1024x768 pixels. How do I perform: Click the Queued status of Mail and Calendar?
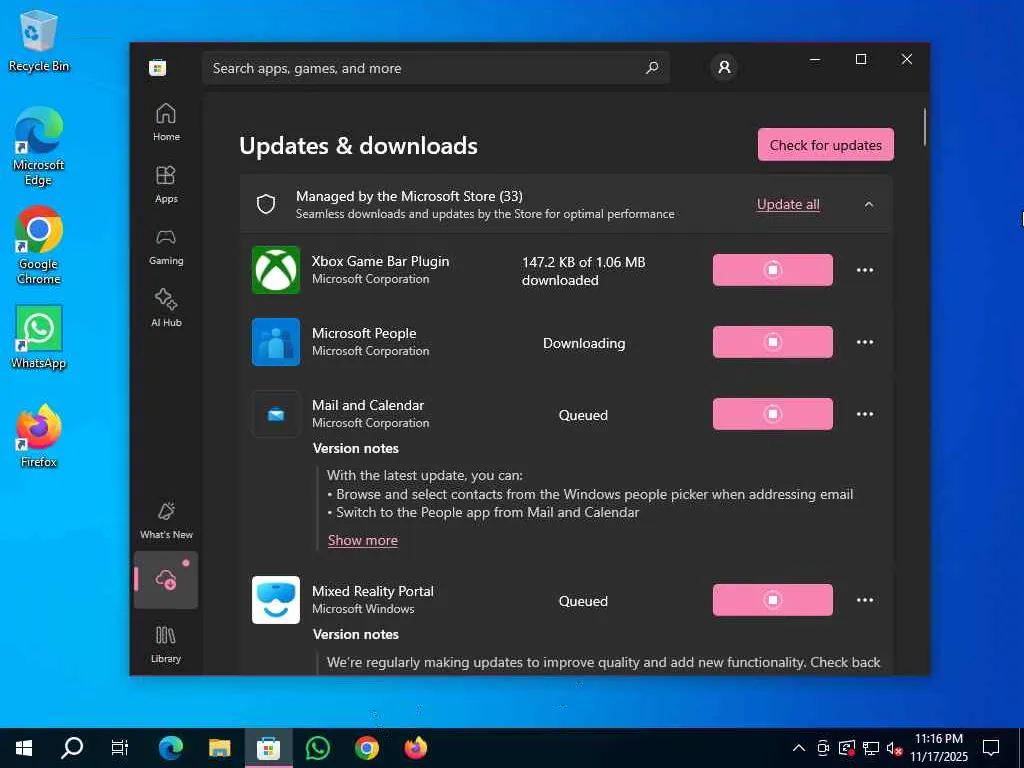pyautogui.click(x=583, y=415)
